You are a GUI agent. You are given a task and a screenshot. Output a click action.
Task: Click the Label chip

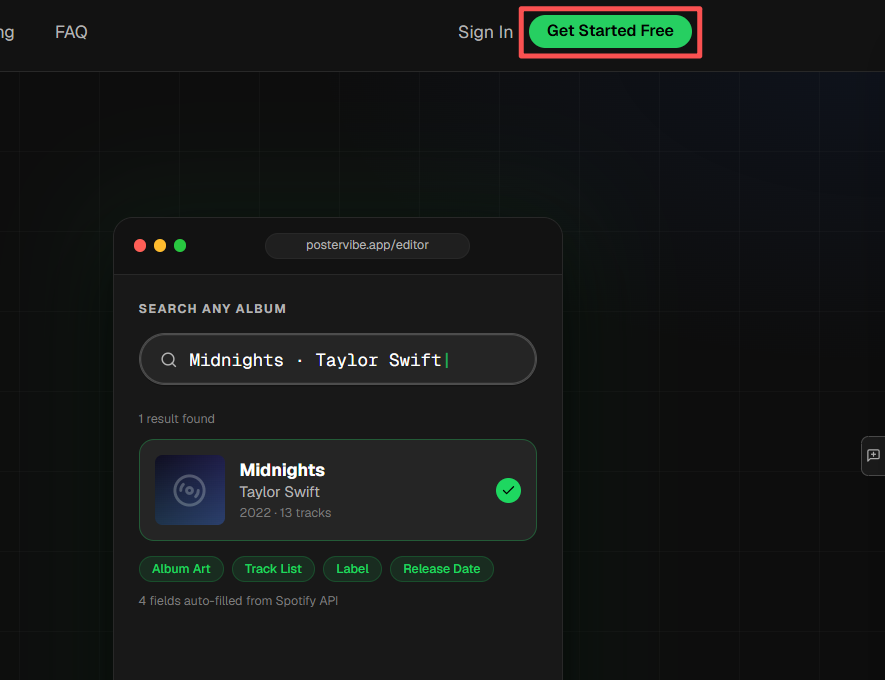(352, 569)
